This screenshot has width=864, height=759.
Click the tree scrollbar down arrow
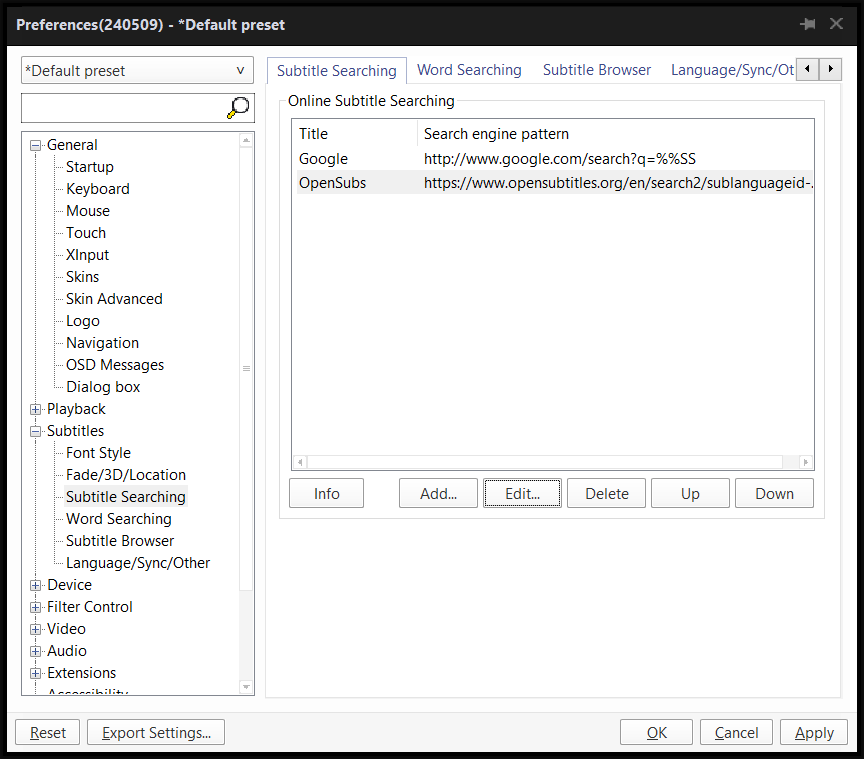coord(246,687)
